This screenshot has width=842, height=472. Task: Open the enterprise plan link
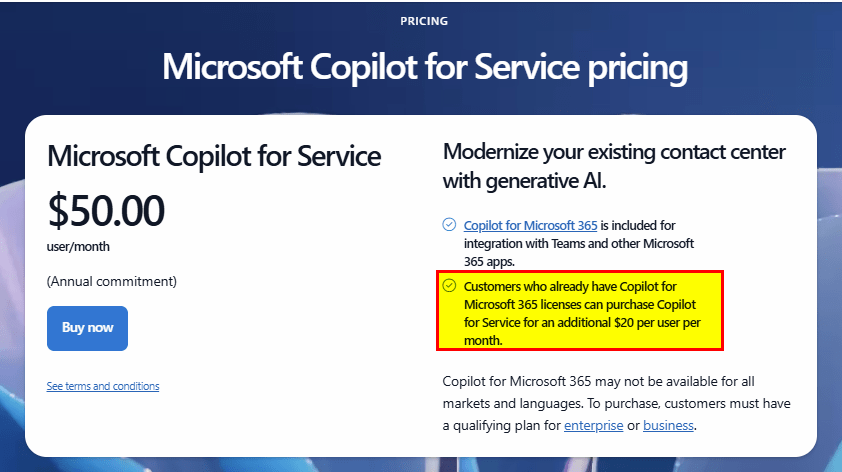coord(592,425)
